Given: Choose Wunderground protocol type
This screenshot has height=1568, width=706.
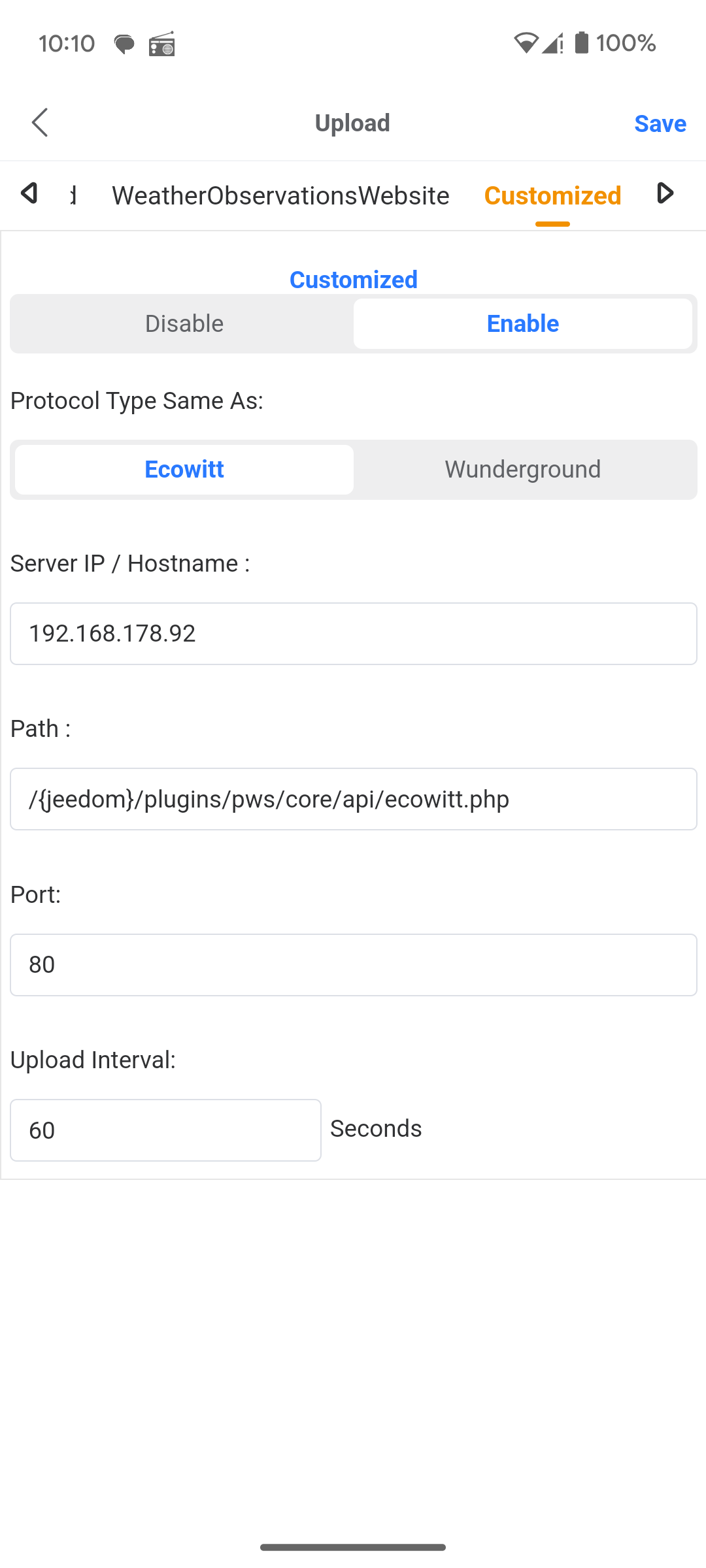Looking at the screenshot, I should (522, 470).
